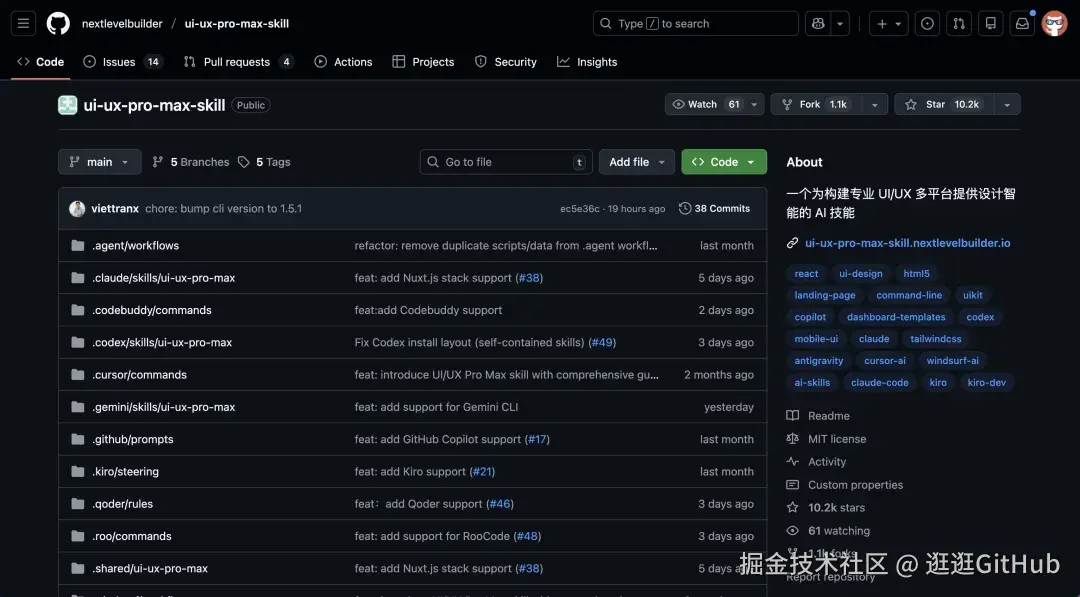Open 'feat:add Codebuddy support' commit message
1080x597 pixels.
[x=428, y=311]
